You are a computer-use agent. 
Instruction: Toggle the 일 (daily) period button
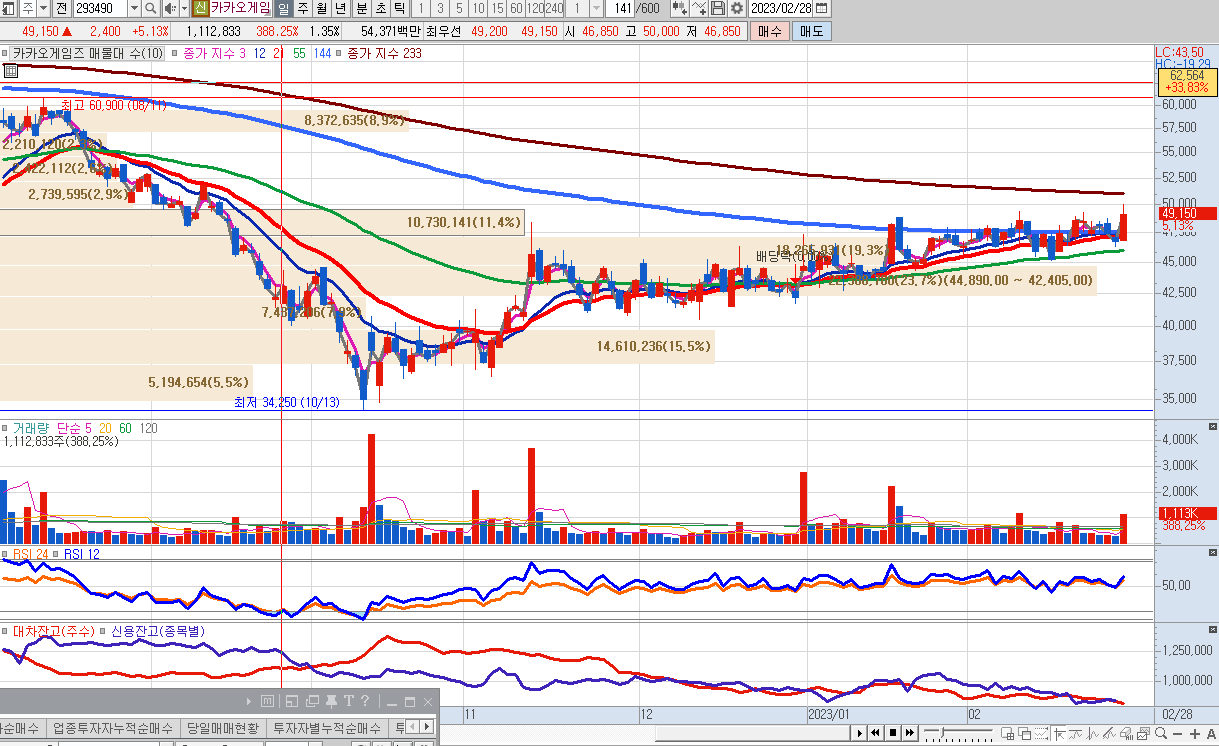click(x=283, y=8)
